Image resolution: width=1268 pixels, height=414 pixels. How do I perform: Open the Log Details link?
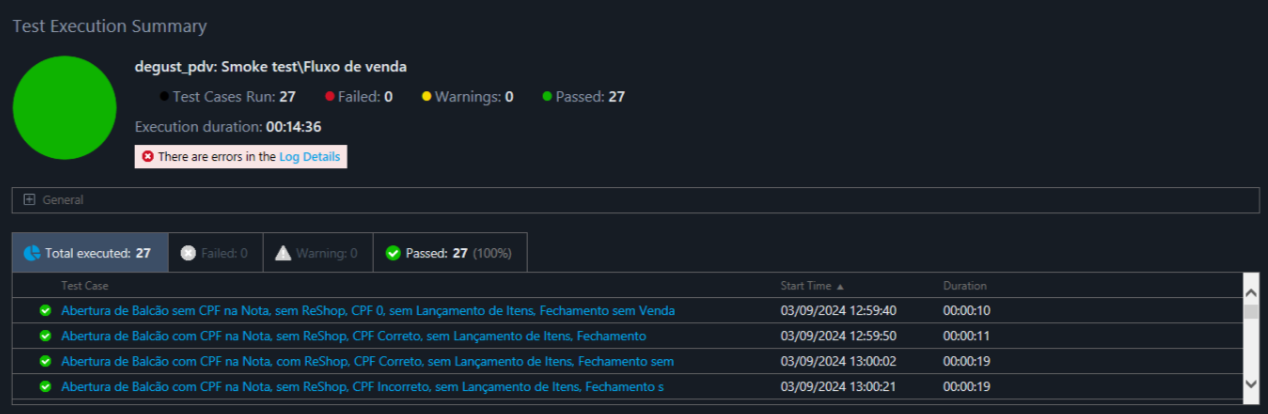click(310, 157)
